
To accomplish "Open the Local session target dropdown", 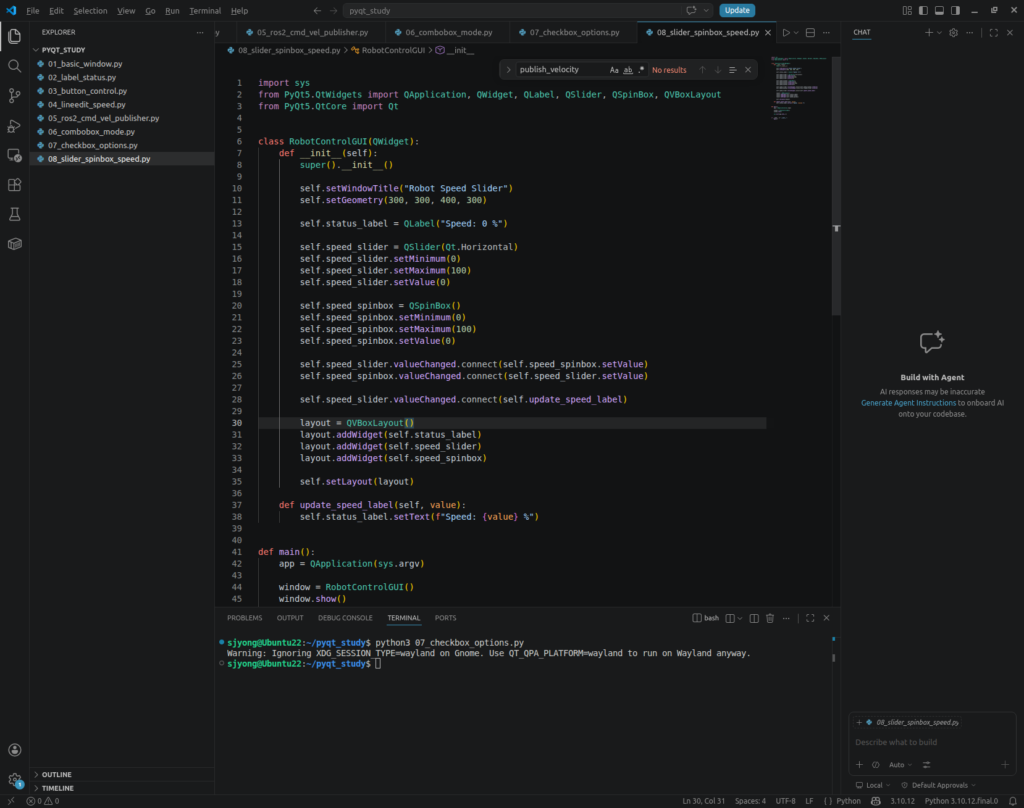I will [x=873, y=785].
